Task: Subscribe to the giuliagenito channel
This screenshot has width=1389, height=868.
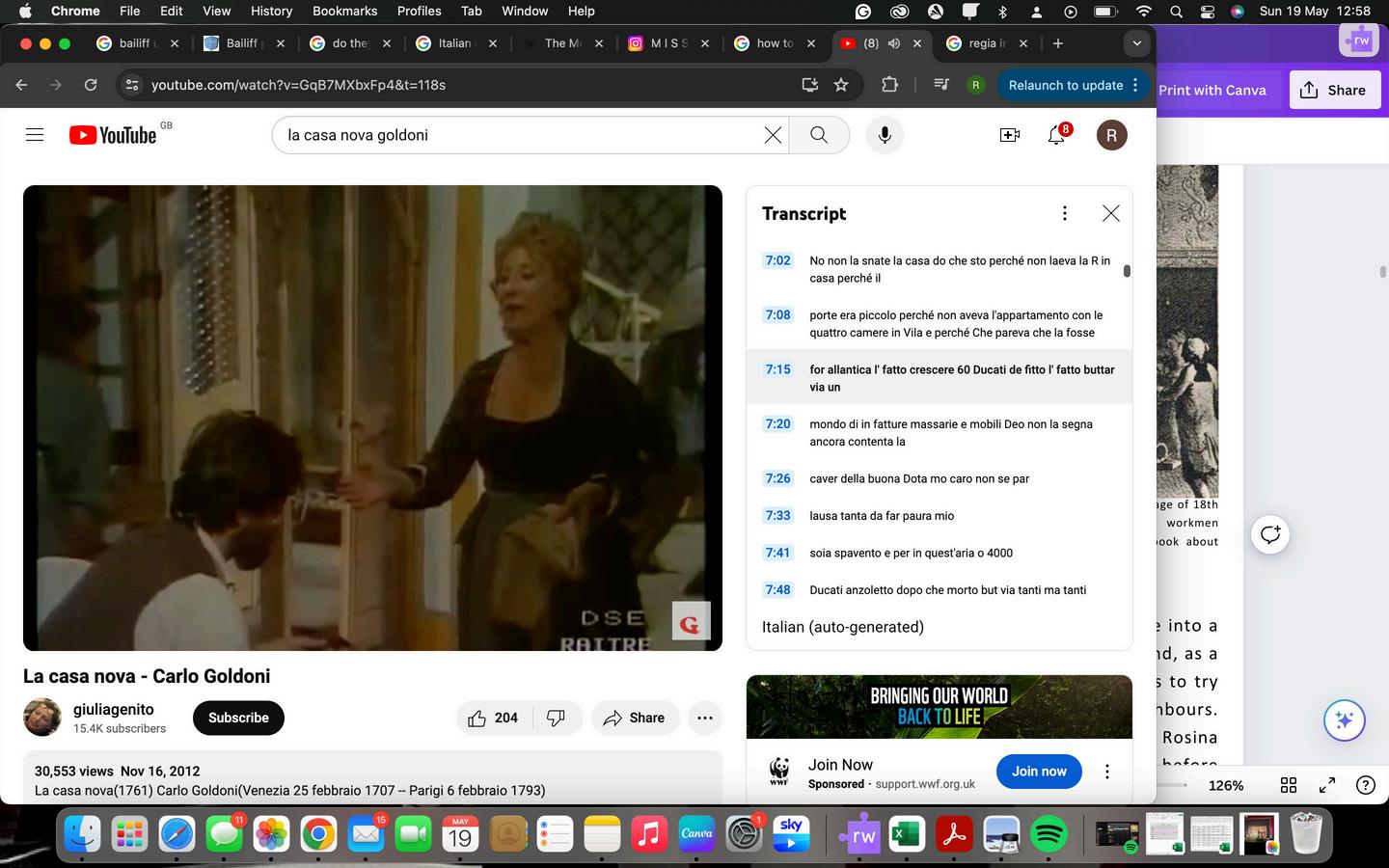Action: (x=238, y=718)
